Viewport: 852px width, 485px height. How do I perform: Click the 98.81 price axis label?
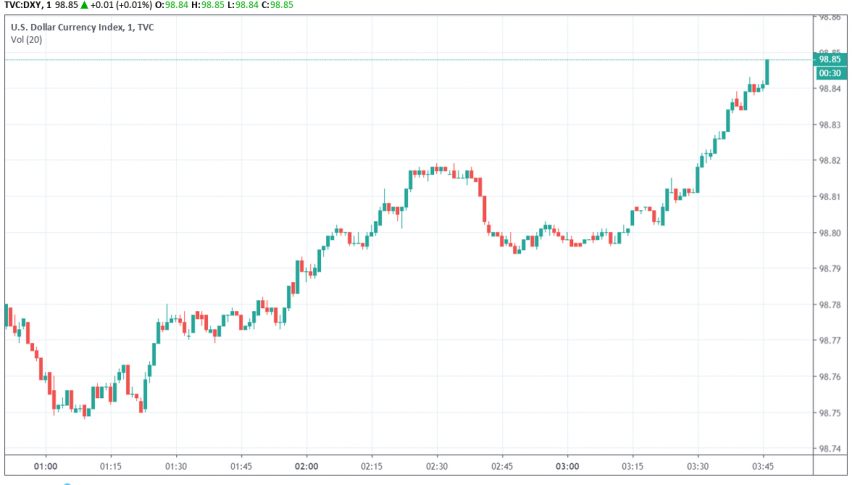(830, 197)
